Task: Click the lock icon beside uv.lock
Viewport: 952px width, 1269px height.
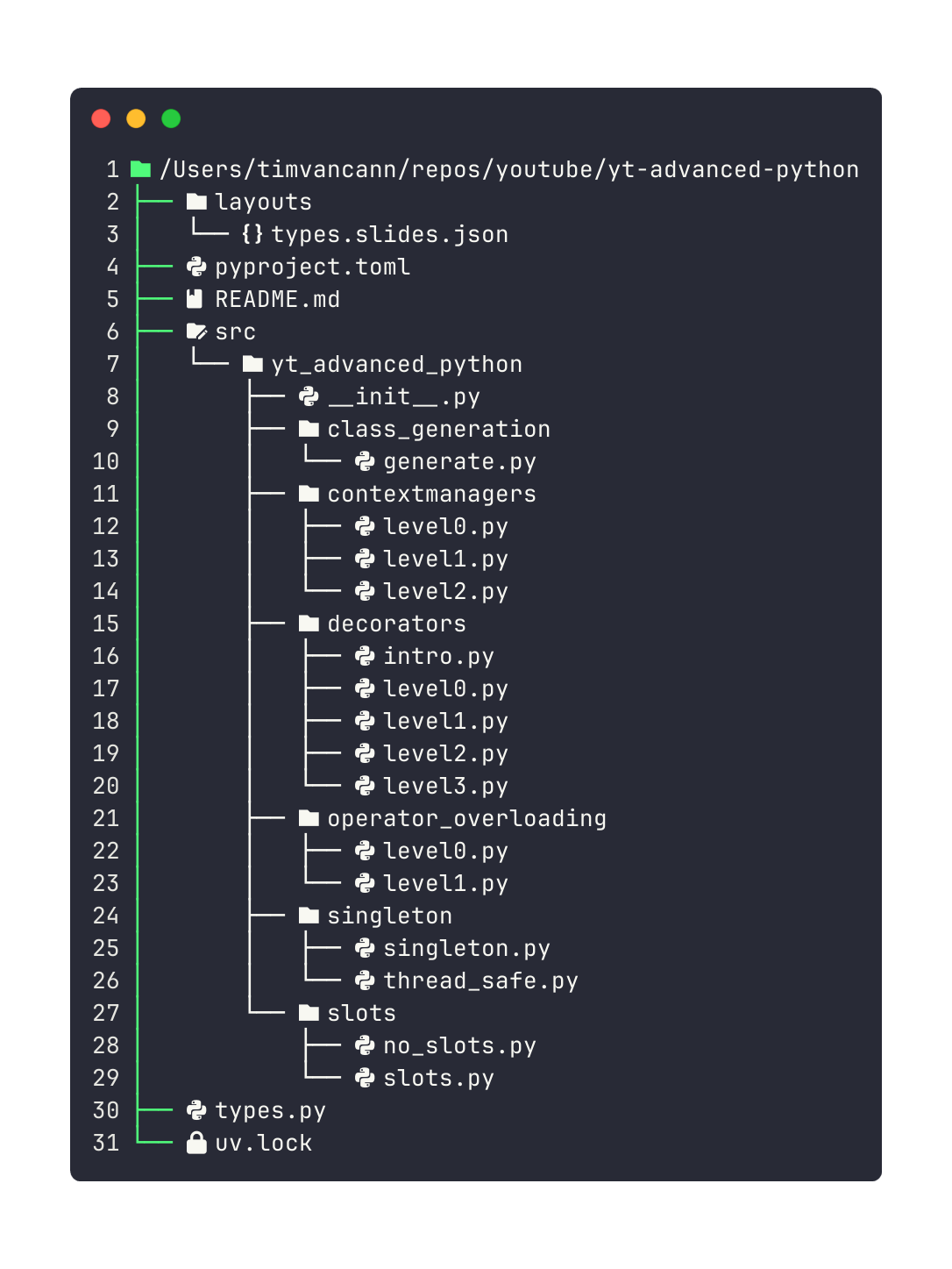Action: (196, 1143)
